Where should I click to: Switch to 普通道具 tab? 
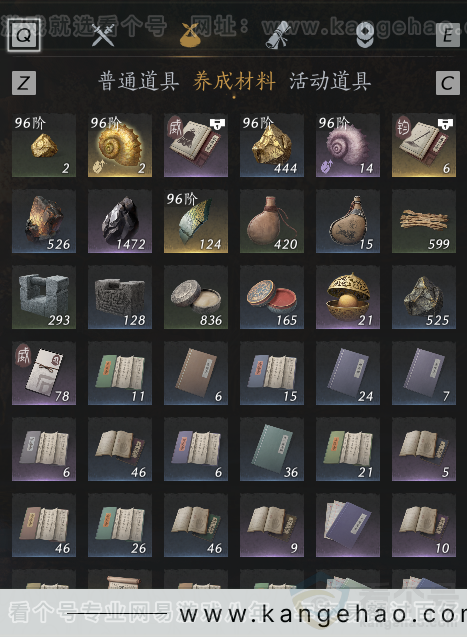pos(138,81)
